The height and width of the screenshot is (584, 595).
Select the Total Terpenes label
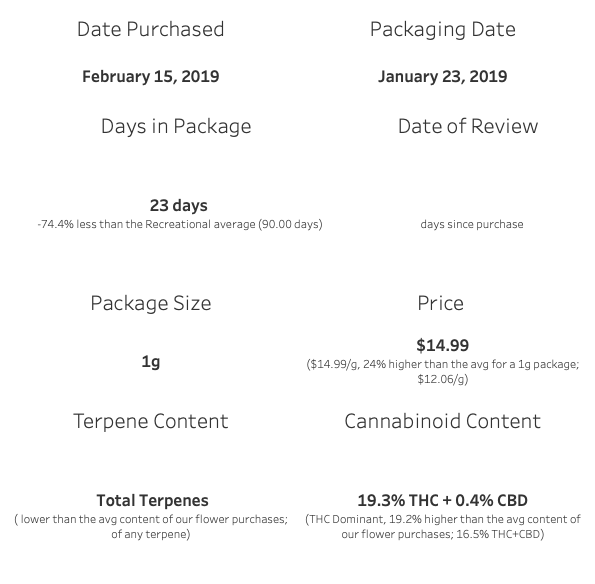[153, 501]
